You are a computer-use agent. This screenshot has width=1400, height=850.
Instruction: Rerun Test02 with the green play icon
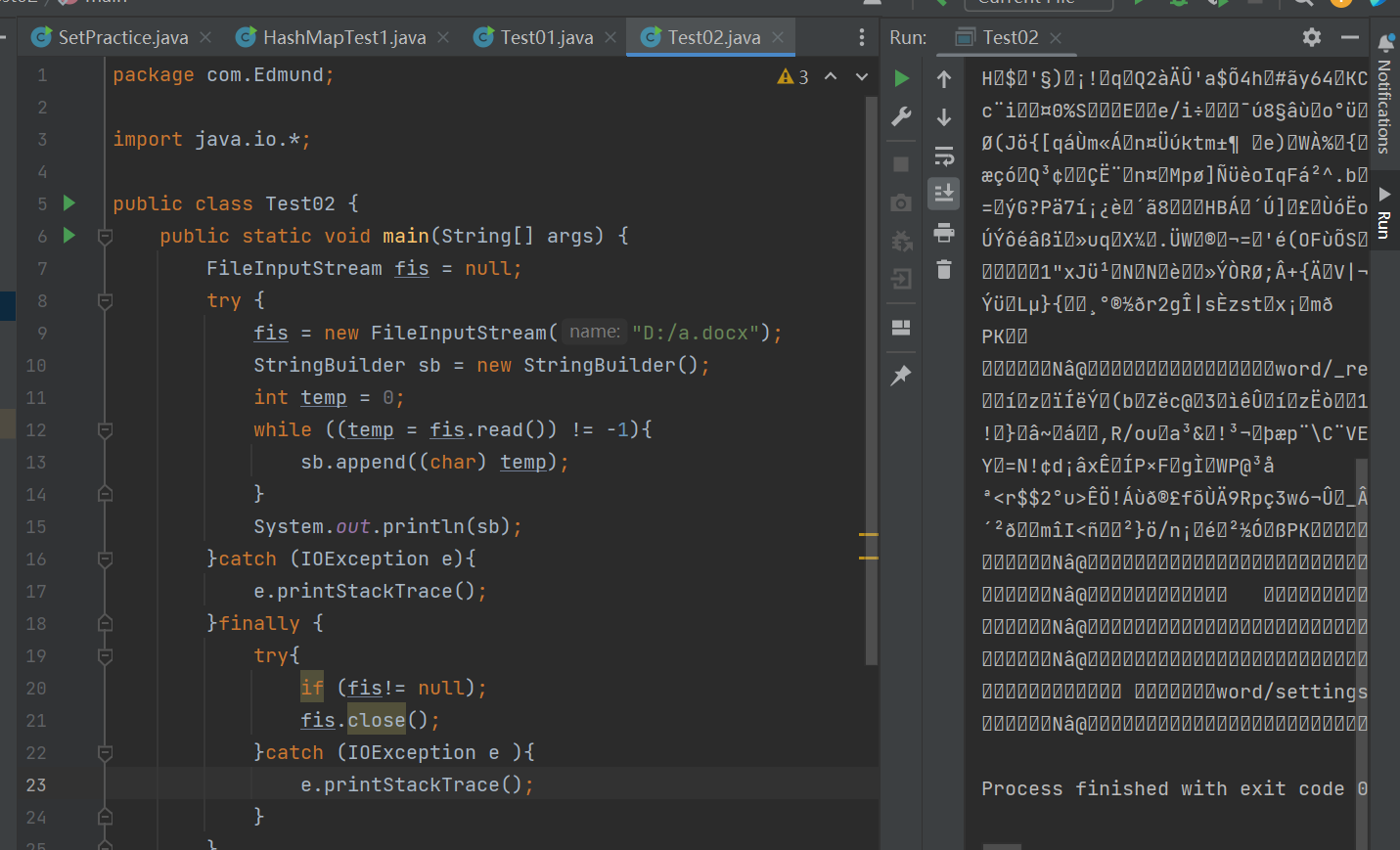[x=902, y=78]
